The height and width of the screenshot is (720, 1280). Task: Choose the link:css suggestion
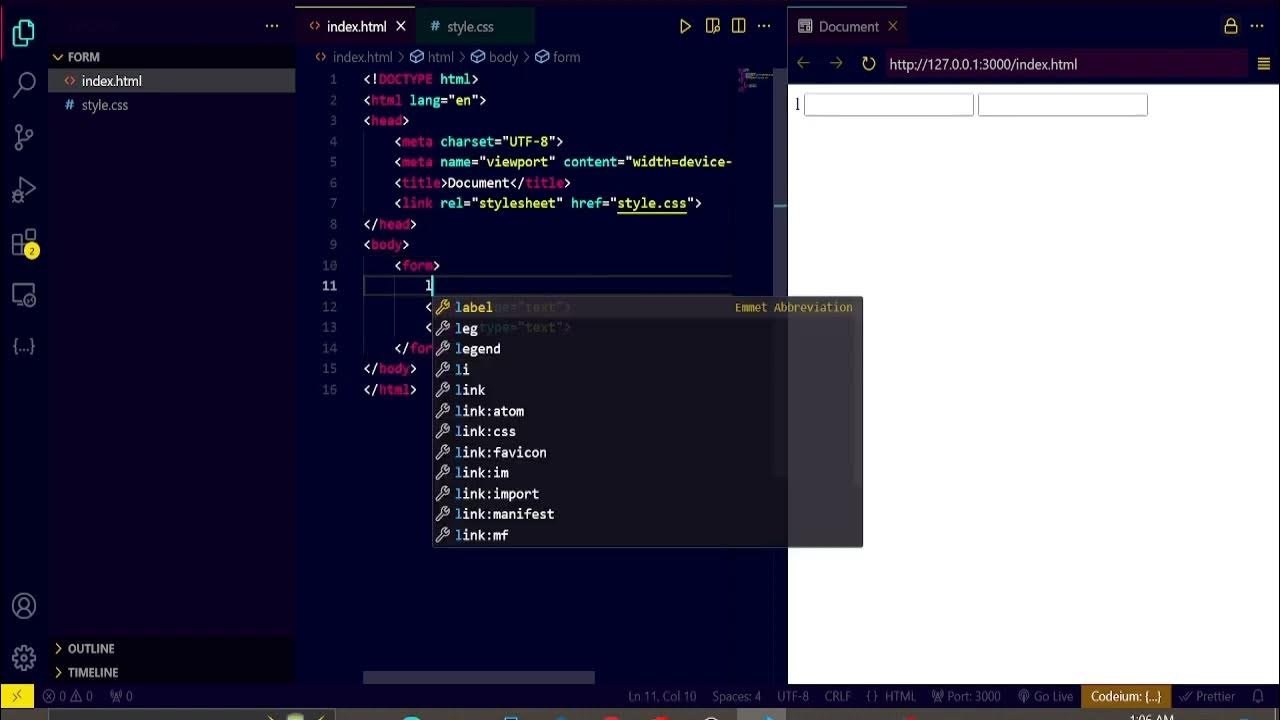pos(647,432)
